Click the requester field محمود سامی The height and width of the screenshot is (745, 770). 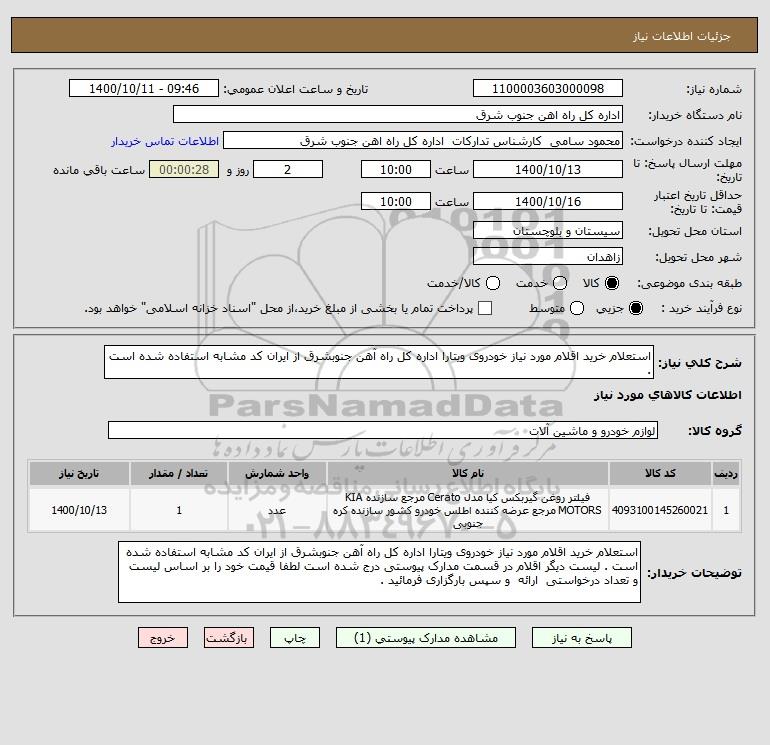(423, 141)
